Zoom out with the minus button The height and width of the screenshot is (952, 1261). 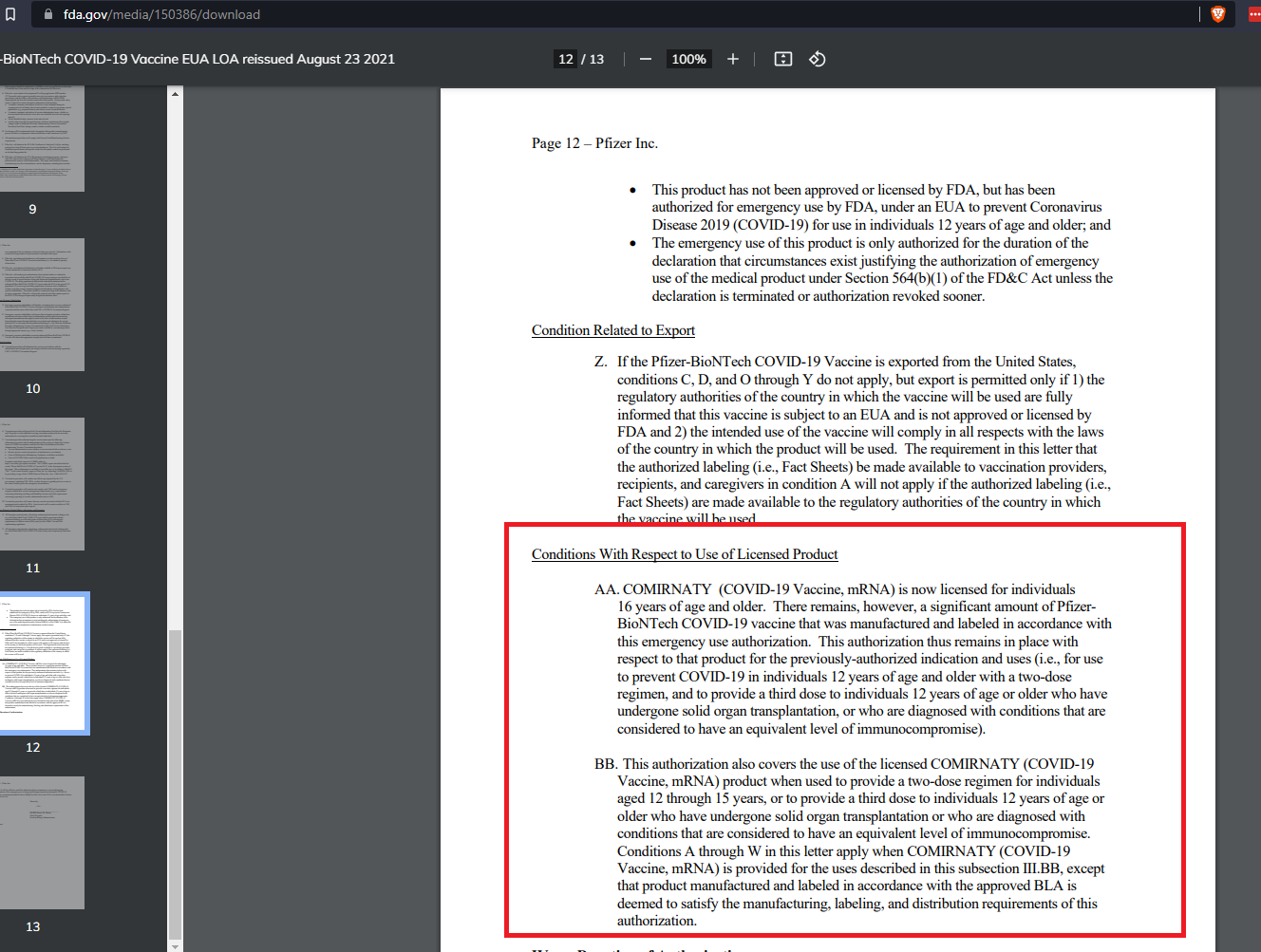tap(646, 59)
